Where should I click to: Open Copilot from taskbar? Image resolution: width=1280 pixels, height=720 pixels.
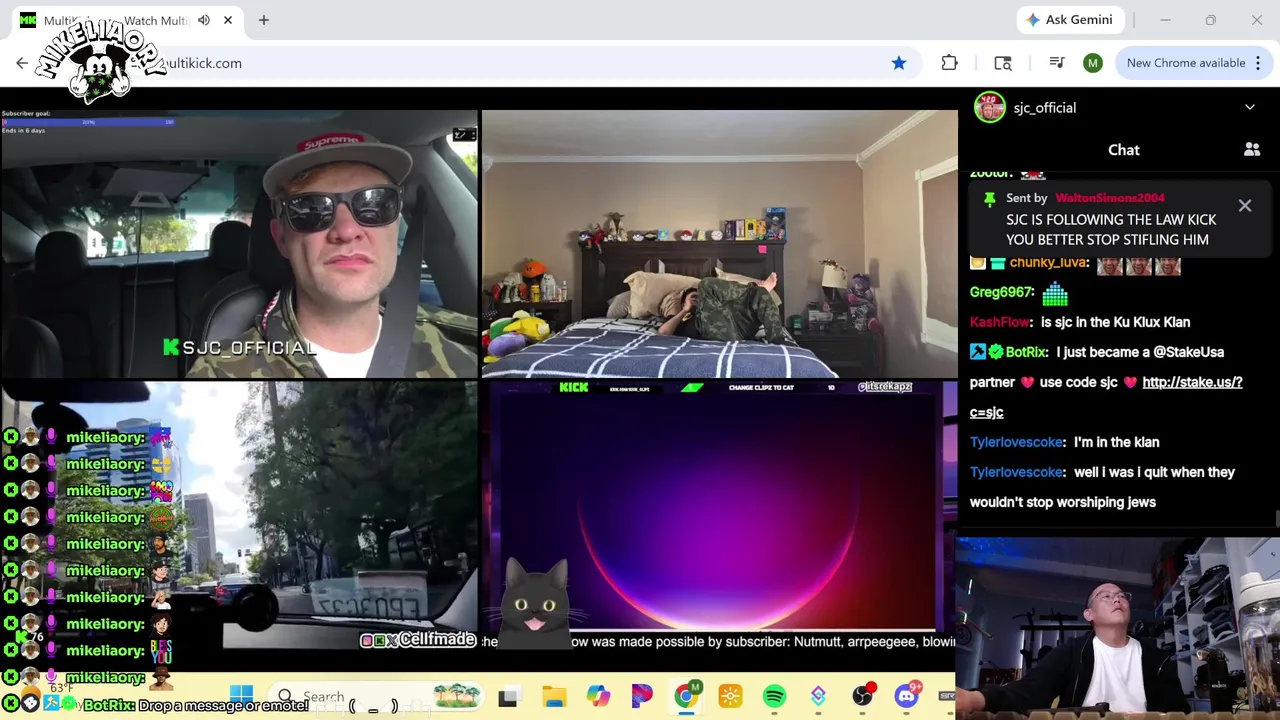[x=598, y=697]
